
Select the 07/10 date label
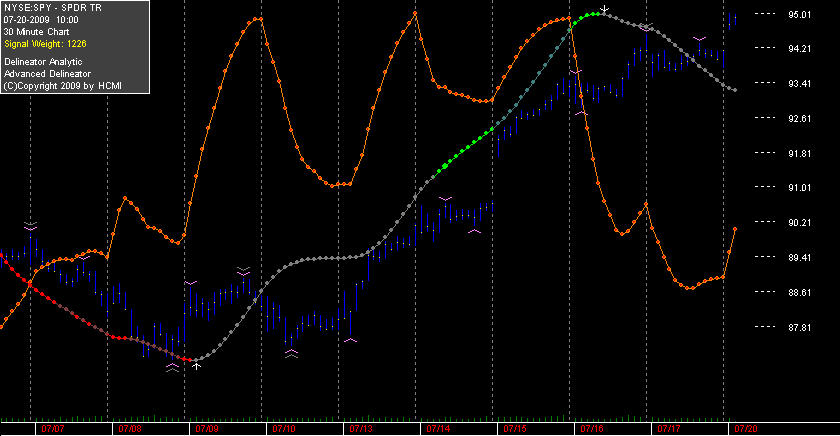tap(284, 429)
